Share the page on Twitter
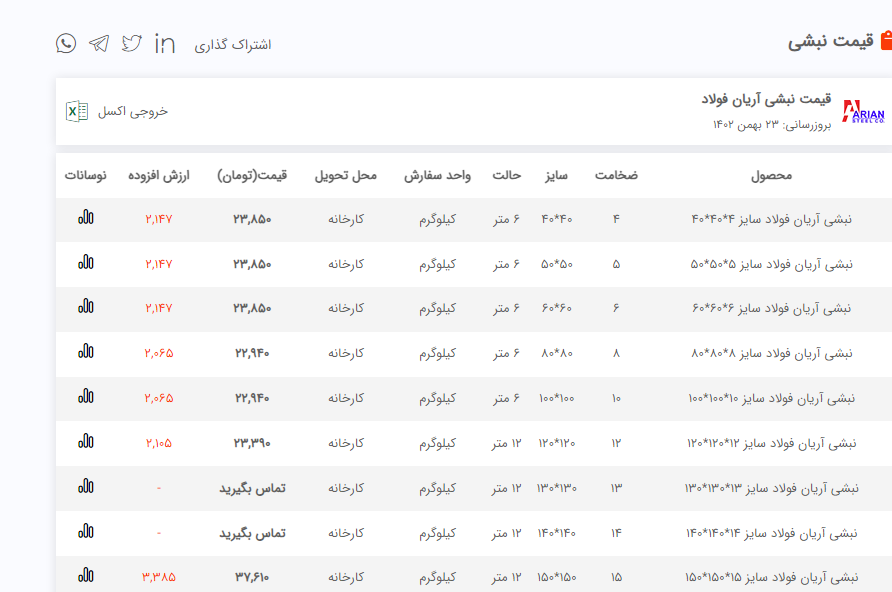The height and width of the screenshot is (592, 892). coord(132,43)
